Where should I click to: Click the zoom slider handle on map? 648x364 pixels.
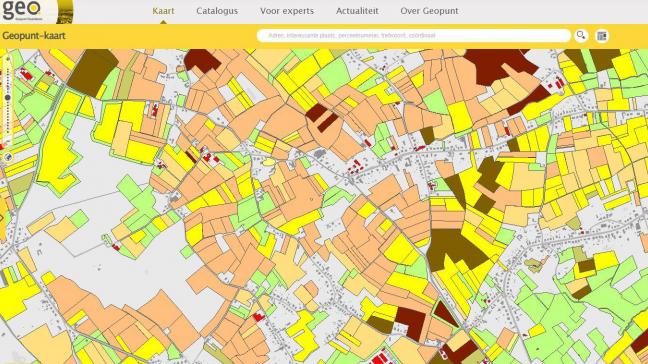[7, 98]
